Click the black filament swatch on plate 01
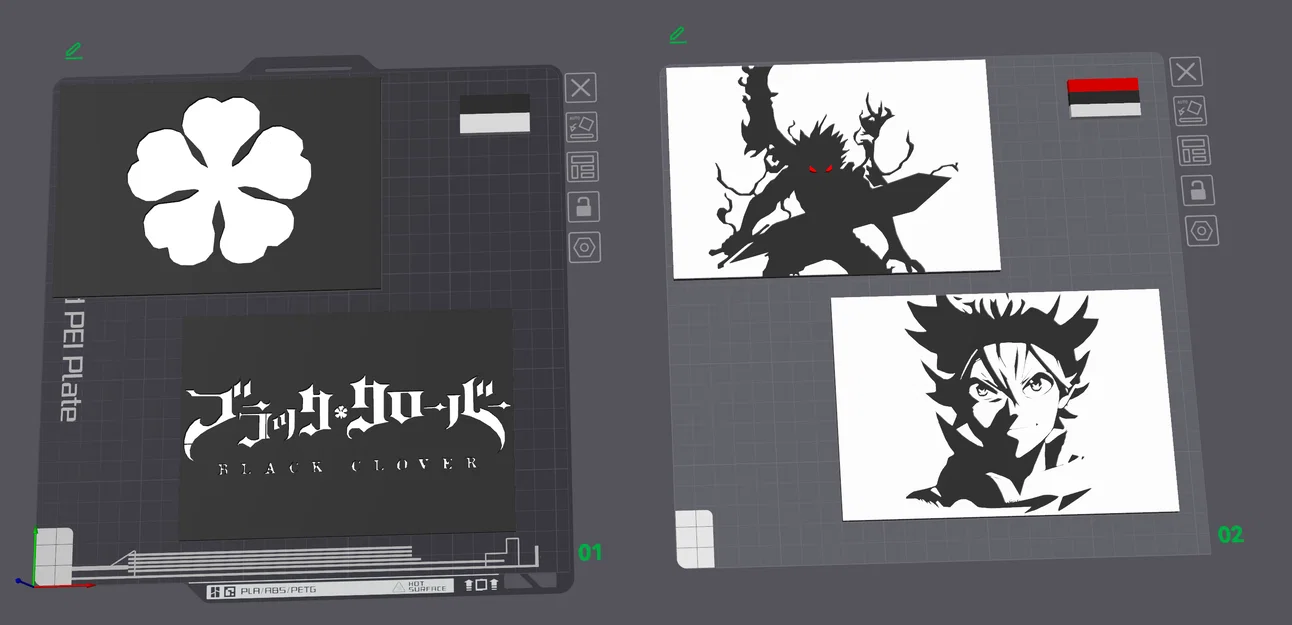This screenshot has width=1292, height=625. click(x=495, y=104)
